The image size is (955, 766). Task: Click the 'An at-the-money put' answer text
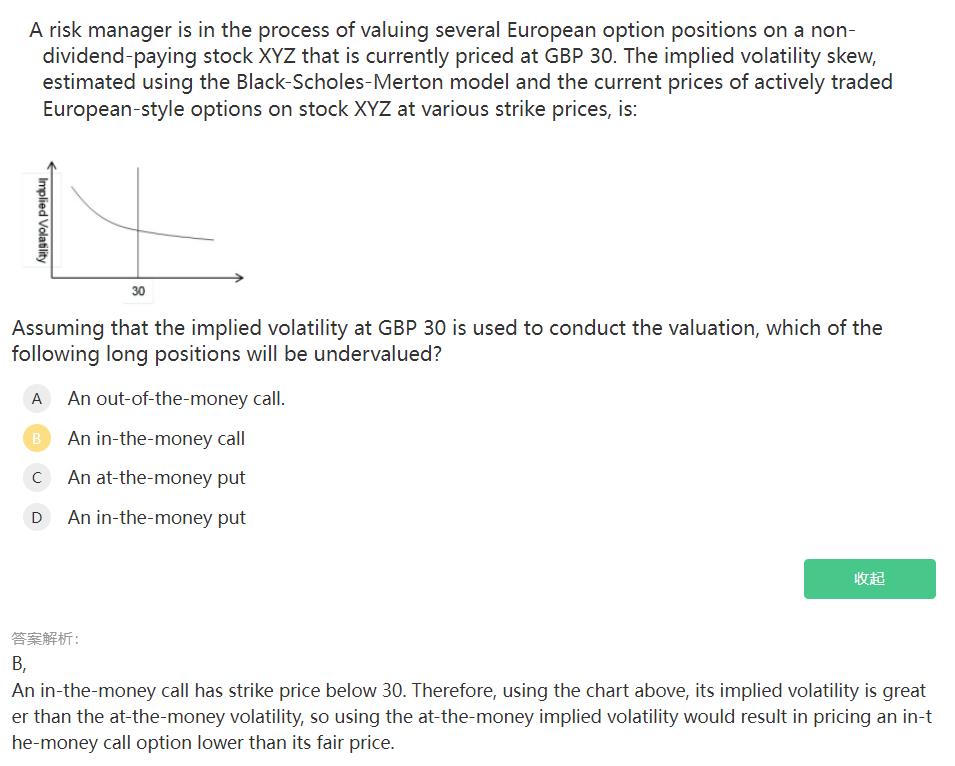point(156,478)
